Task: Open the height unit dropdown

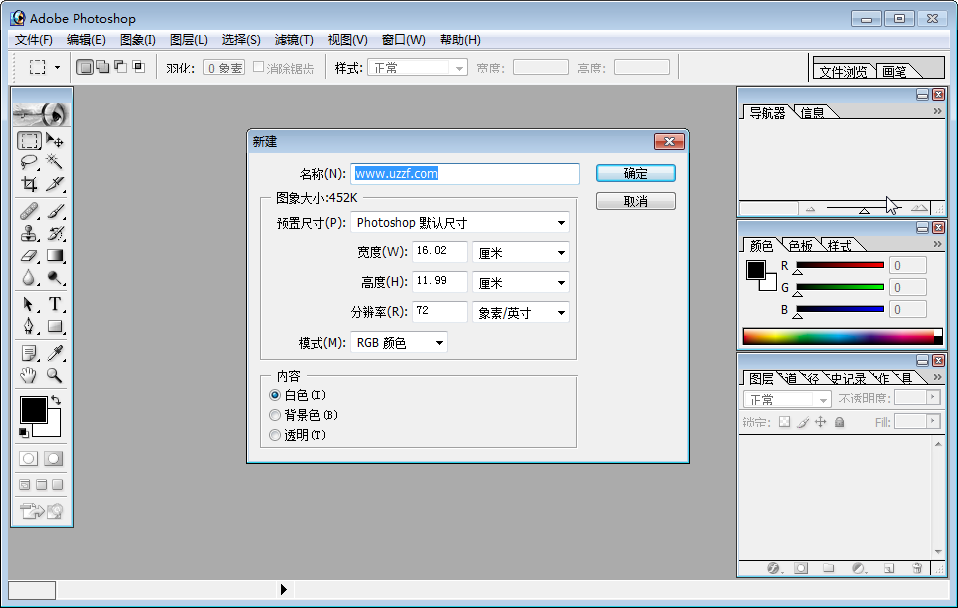Action: [521, 282]
